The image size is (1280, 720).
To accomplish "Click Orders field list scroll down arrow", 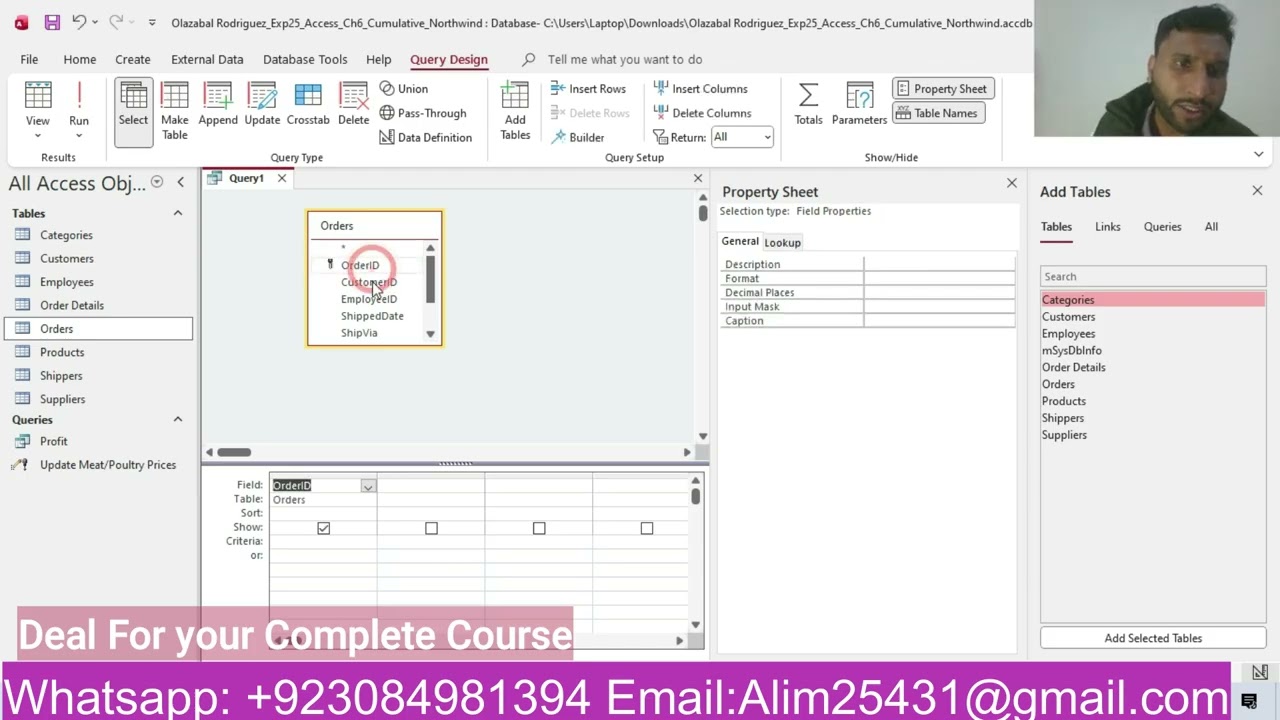I will [x=431, y=334].
